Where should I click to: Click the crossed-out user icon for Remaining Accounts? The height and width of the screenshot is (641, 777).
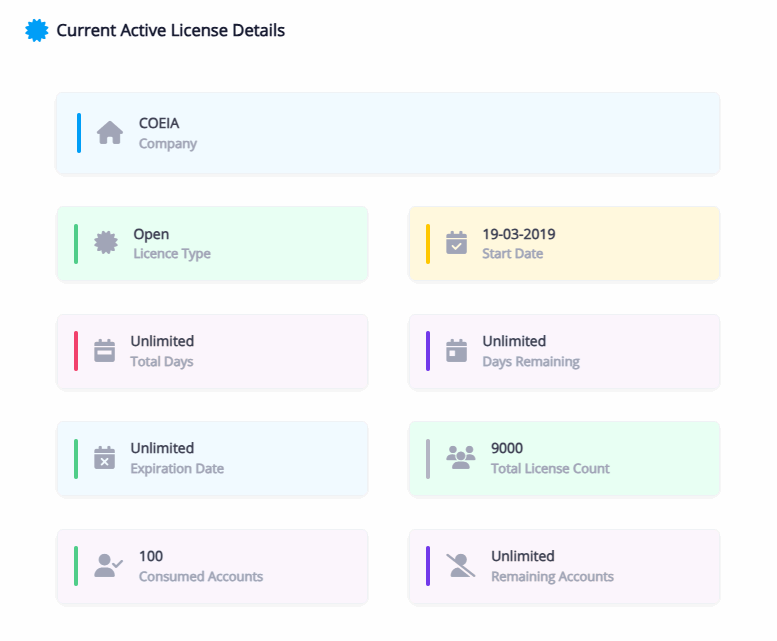[x=461, y=566]
